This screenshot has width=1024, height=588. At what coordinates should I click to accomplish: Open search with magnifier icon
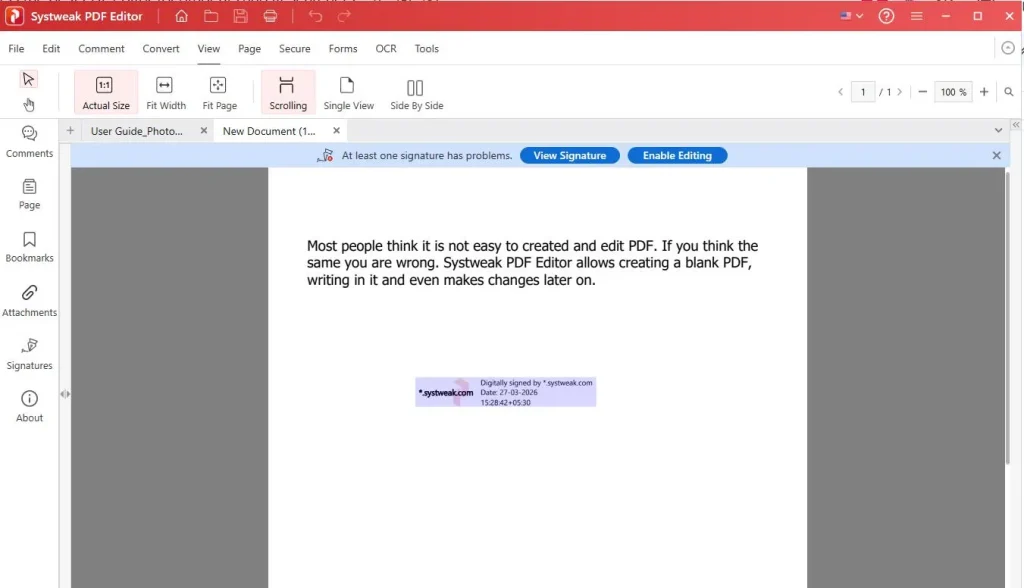coord(1009,92)
